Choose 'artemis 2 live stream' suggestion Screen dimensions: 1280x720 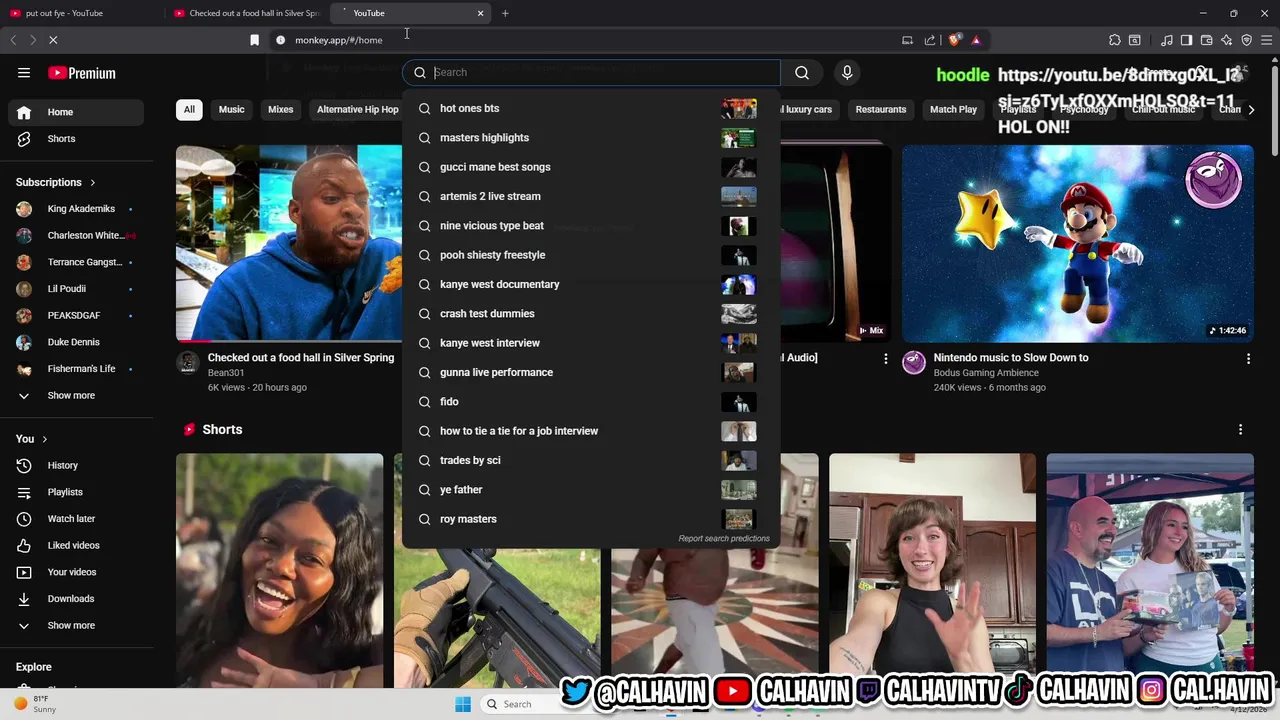[590, 196]
